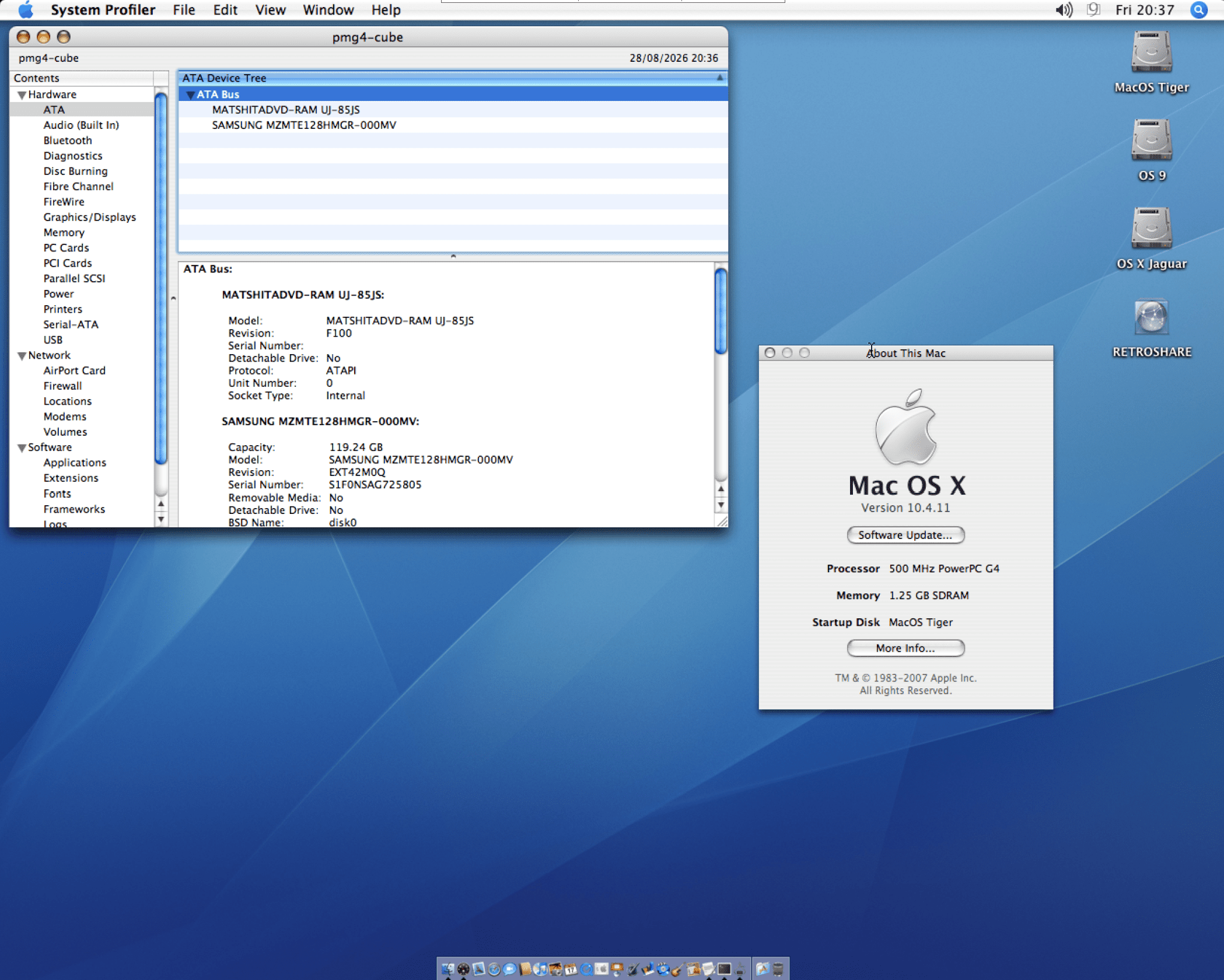Show Power information
1224x980 pixels.
pyautogui.click(x=58, y=294)
